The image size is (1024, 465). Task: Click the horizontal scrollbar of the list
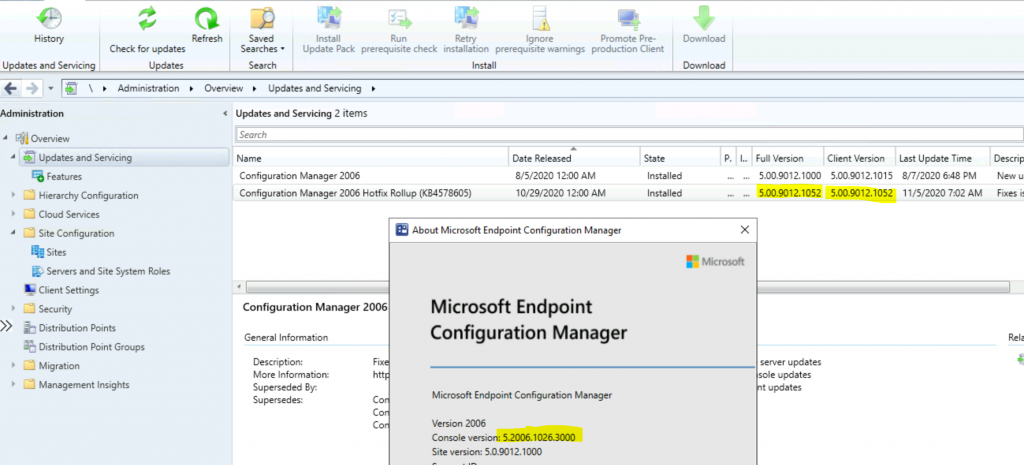point(627,287)
